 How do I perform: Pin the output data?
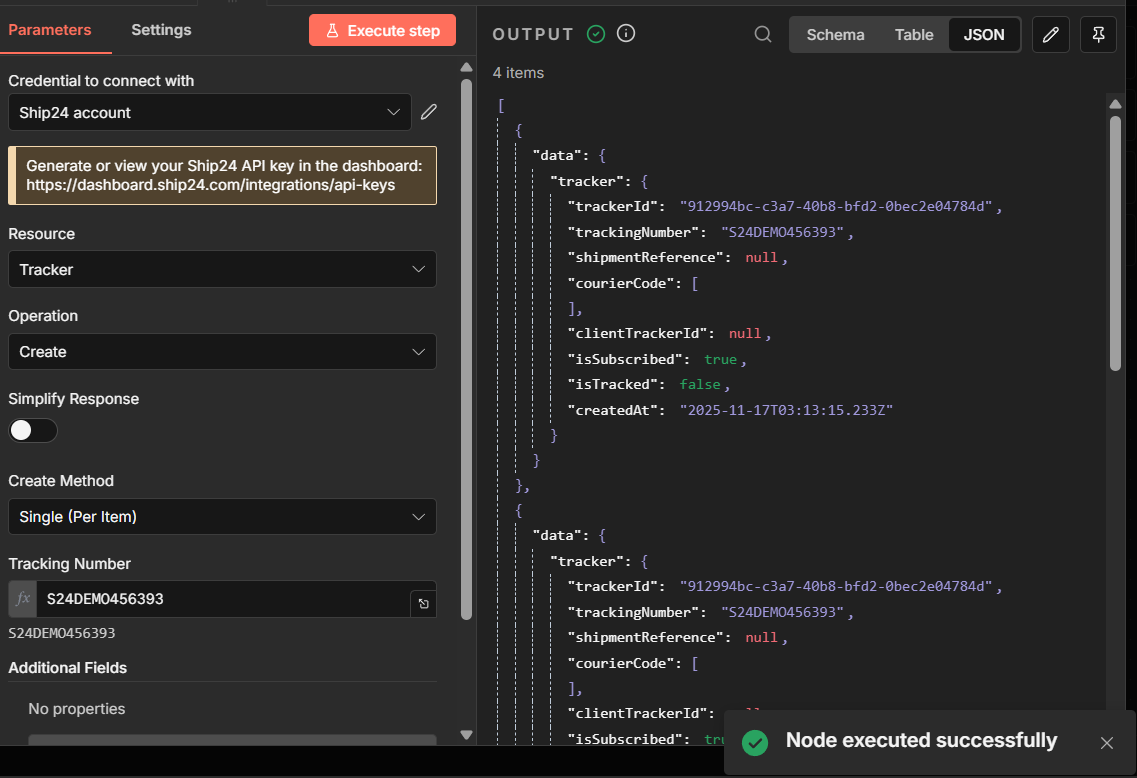point(1099,34)
